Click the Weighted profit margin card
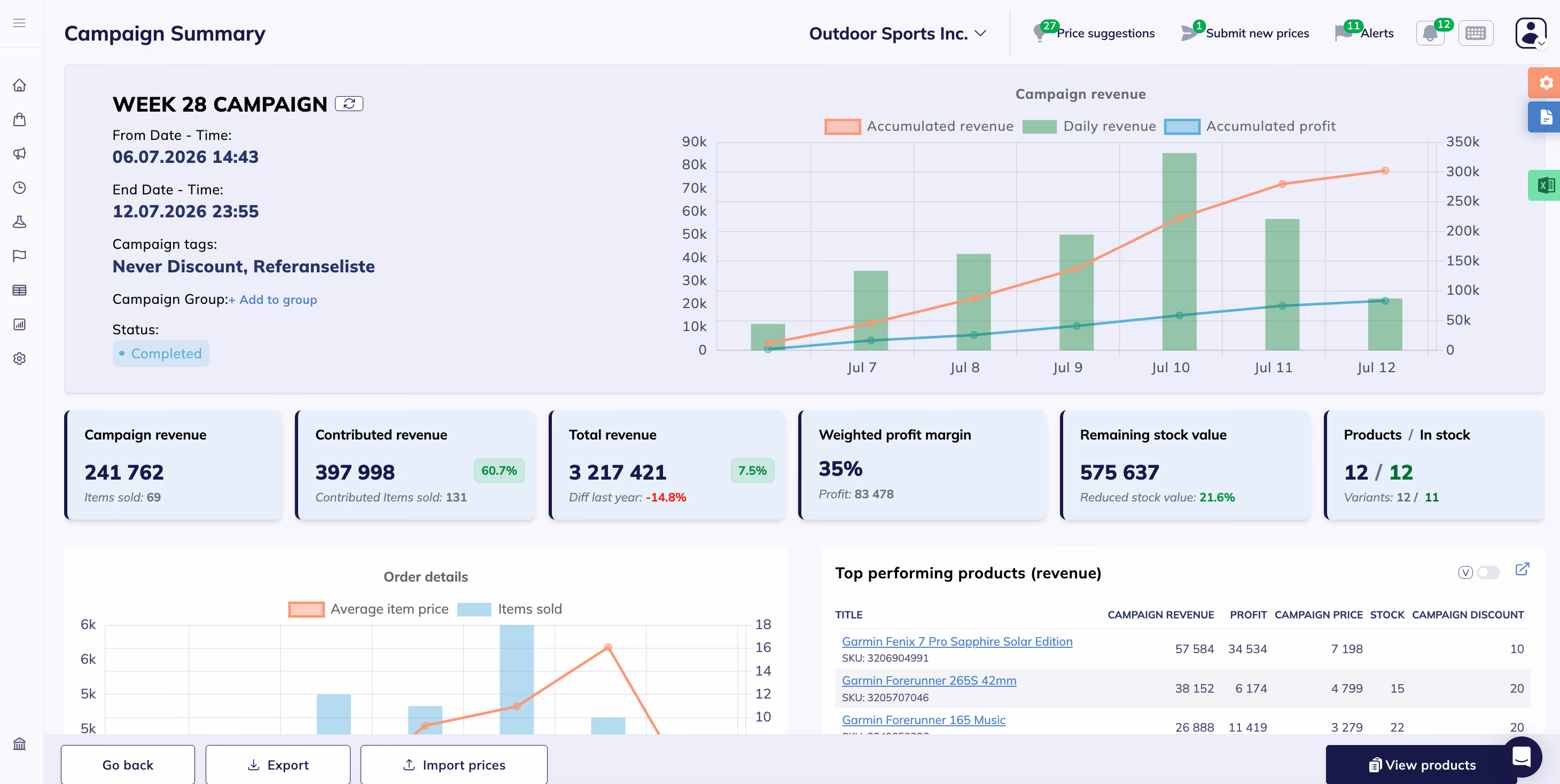The width and height of the screenshot is (1560, 784). pos(922,465)
